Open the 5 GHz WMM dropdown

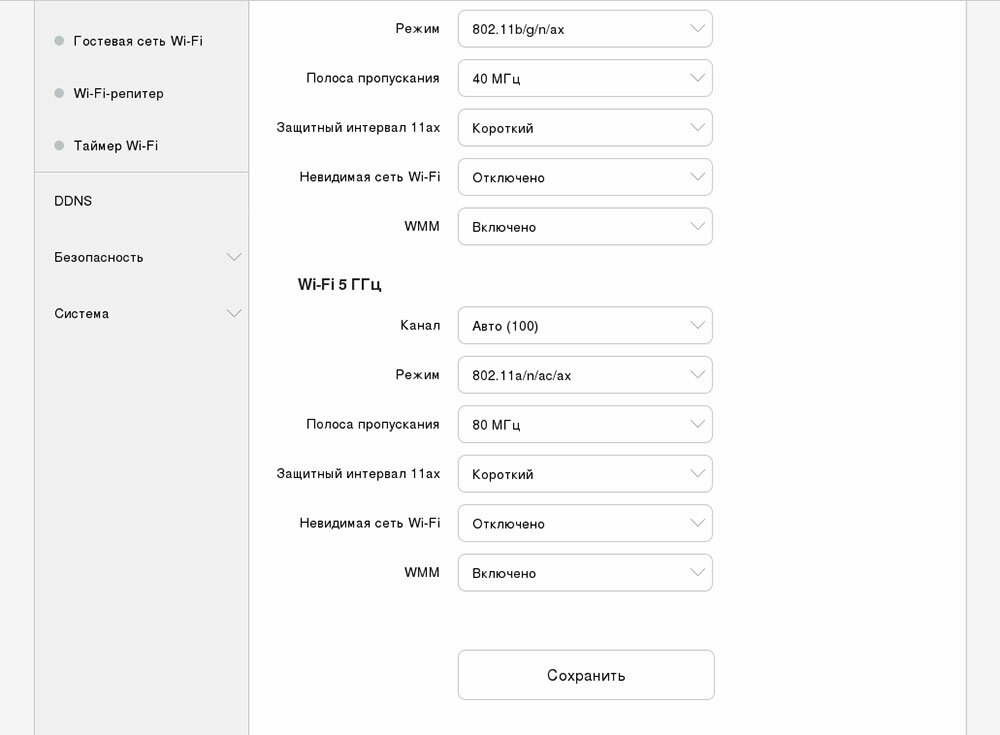click(x=585, y=573)
